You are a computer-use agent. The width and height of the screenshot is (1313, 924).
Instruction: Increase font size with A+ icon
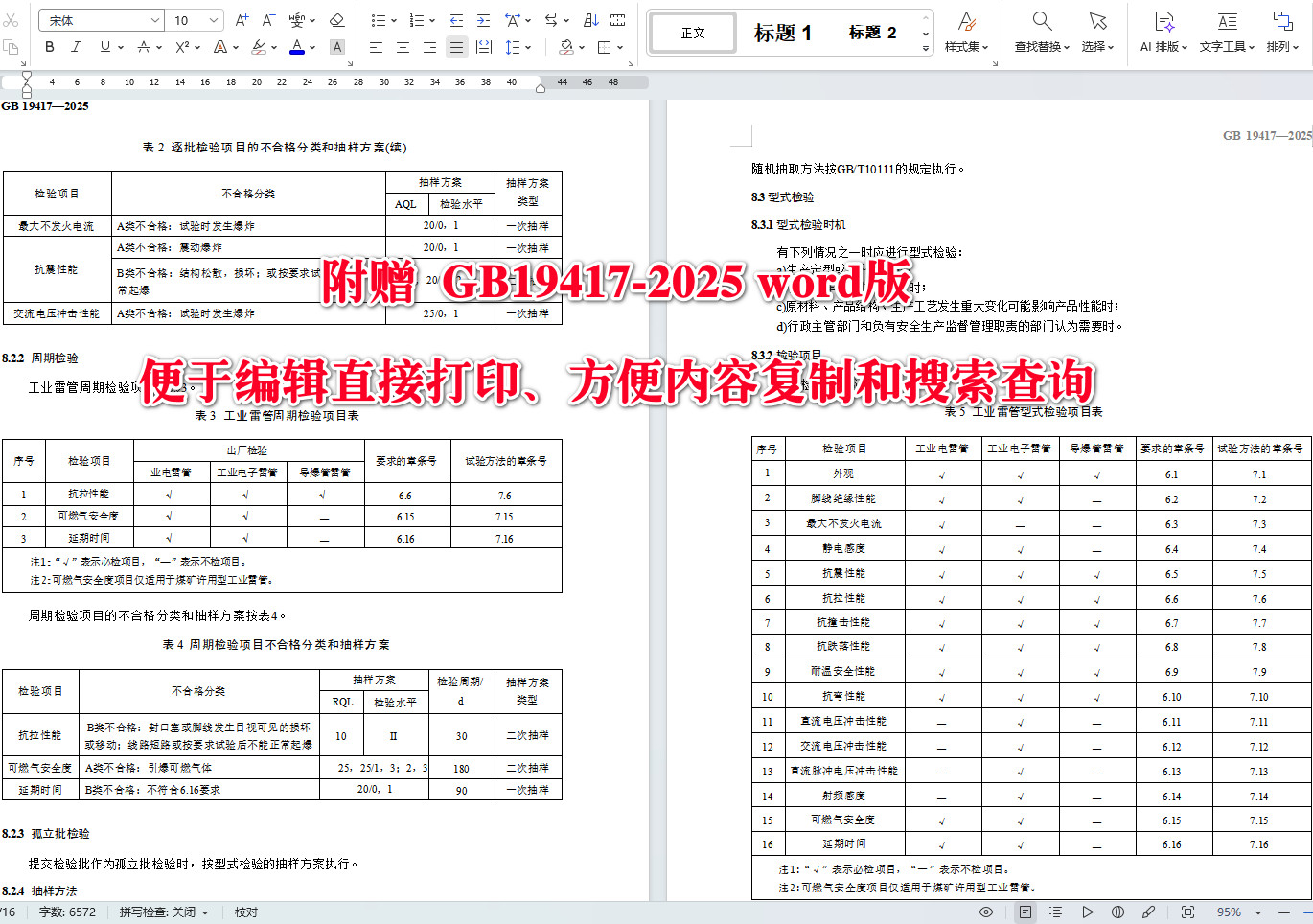242,20
